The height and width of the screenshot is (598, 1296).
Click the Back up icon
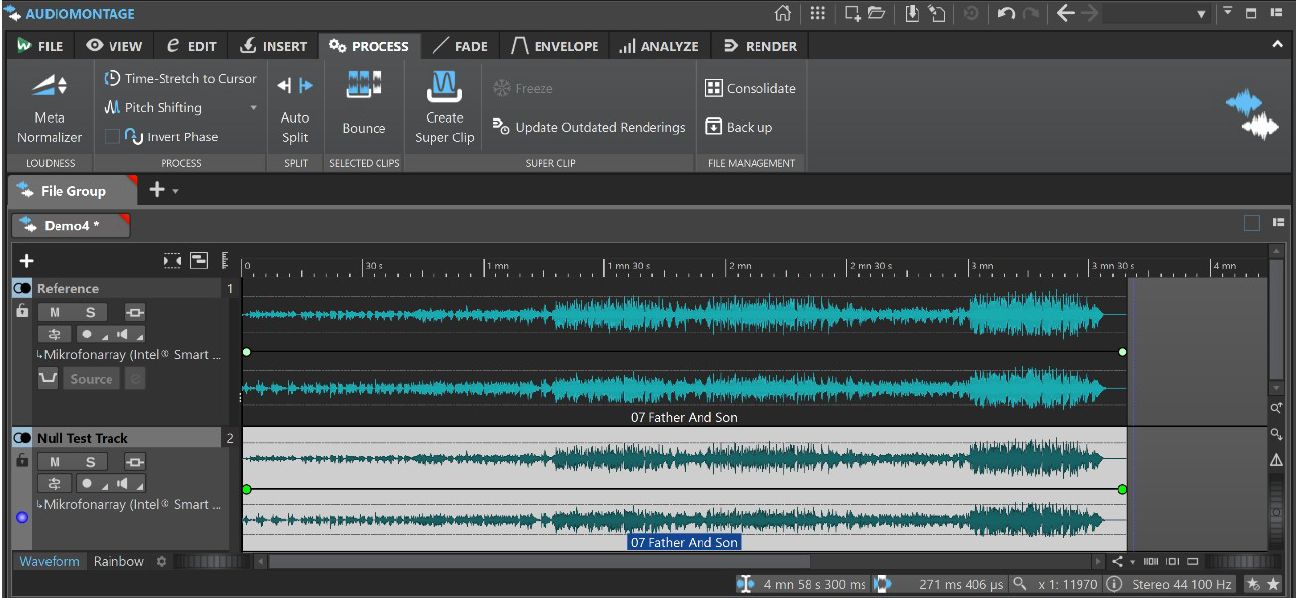tap(714, 127)
